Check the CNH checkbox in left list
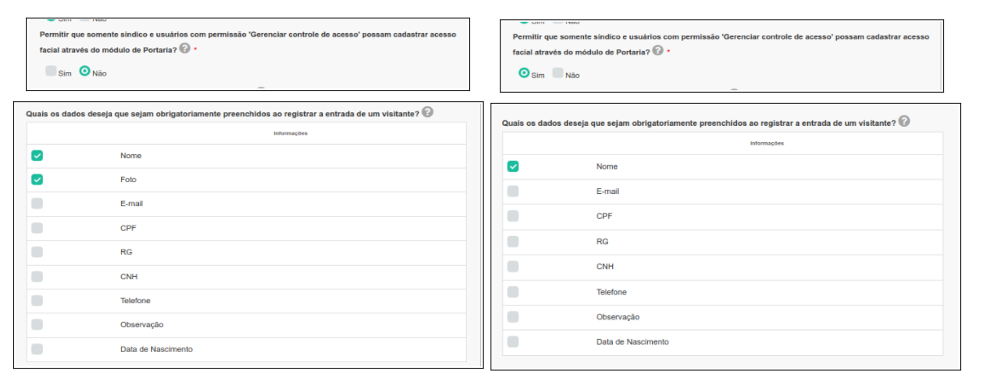 pos(37,276)
